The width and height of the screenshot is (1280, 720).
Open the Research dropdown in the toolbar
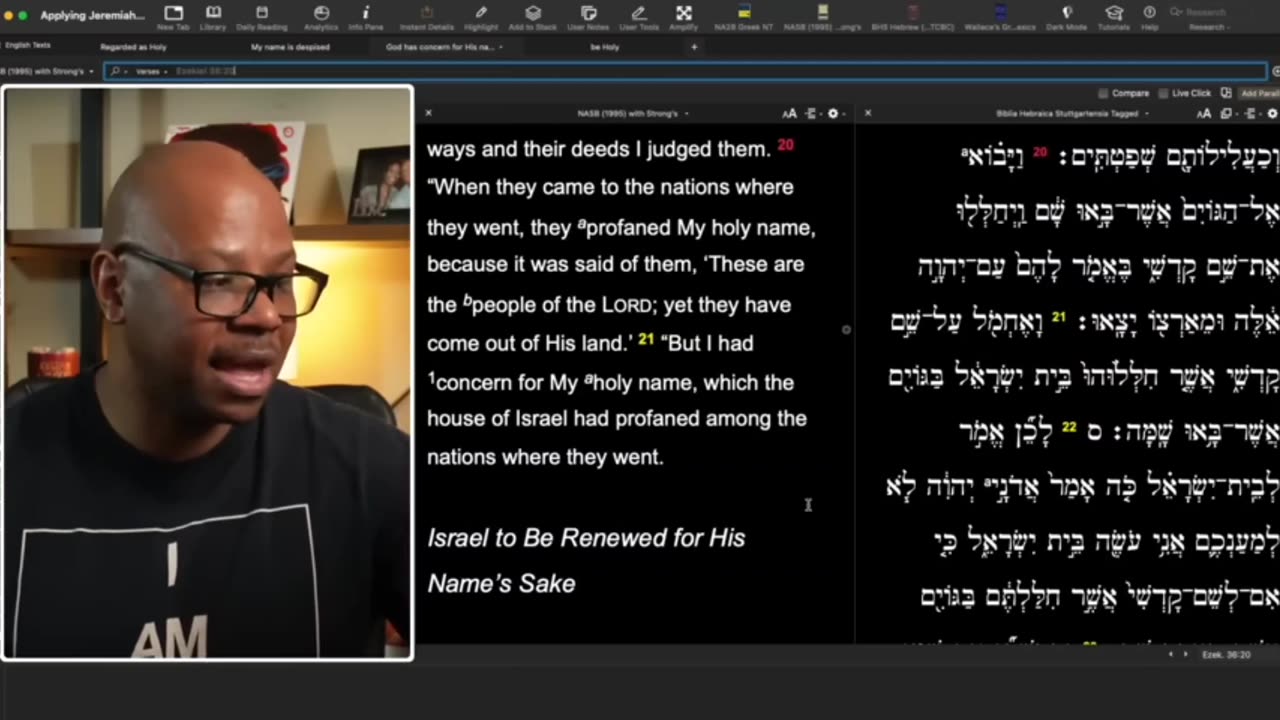coord(1209,27)
